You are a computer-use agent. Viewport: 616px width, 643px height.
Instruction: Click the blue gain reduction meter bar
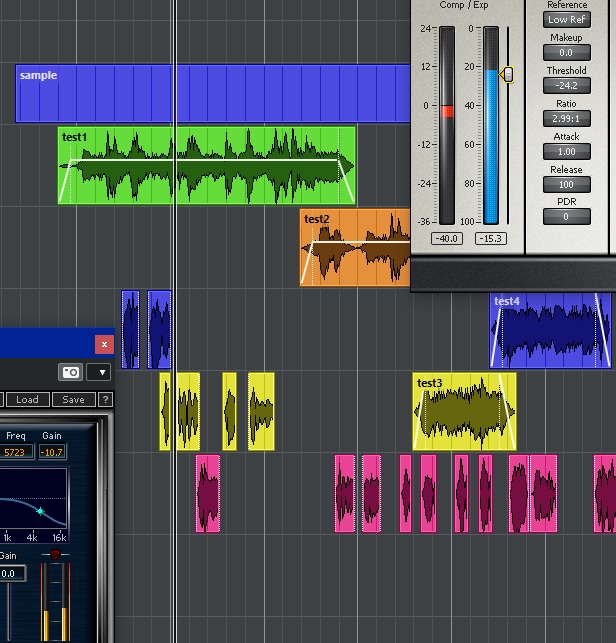tap(491, 146)
